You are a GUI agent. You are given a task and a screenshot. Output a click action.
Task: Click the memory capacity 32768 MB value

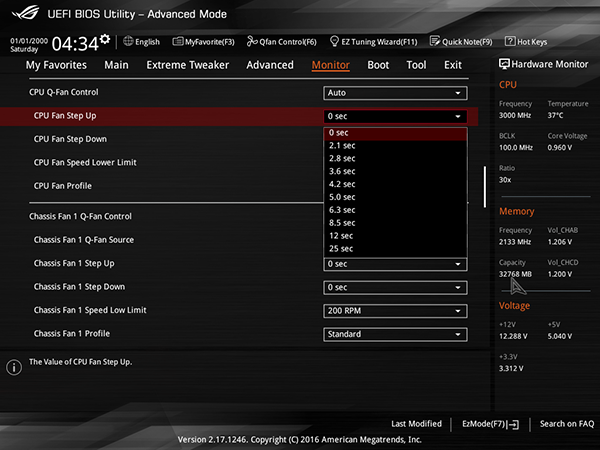point(515,274)
